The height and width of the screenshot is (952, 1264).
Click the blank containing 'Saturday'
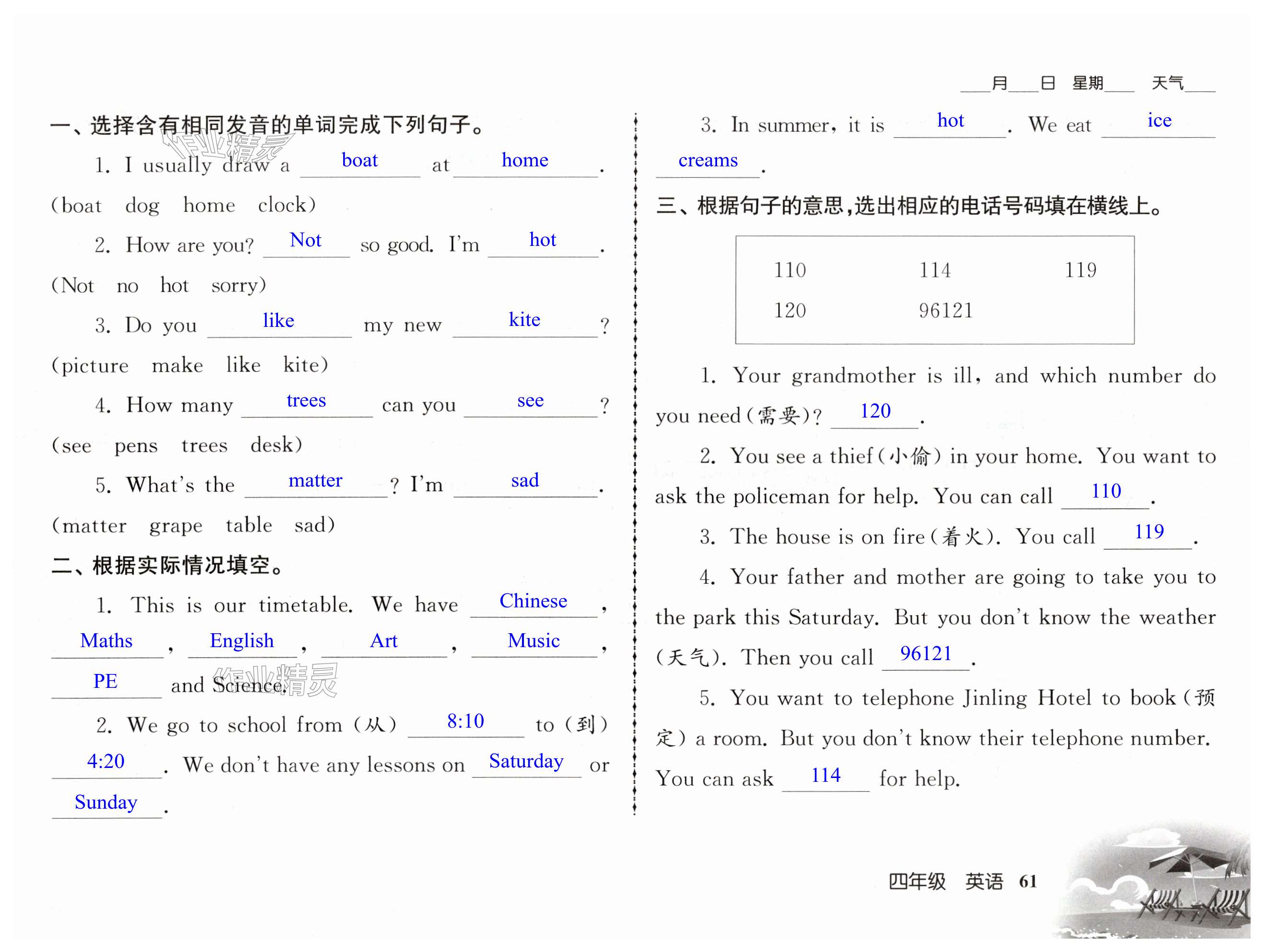[x=526, y=761]
